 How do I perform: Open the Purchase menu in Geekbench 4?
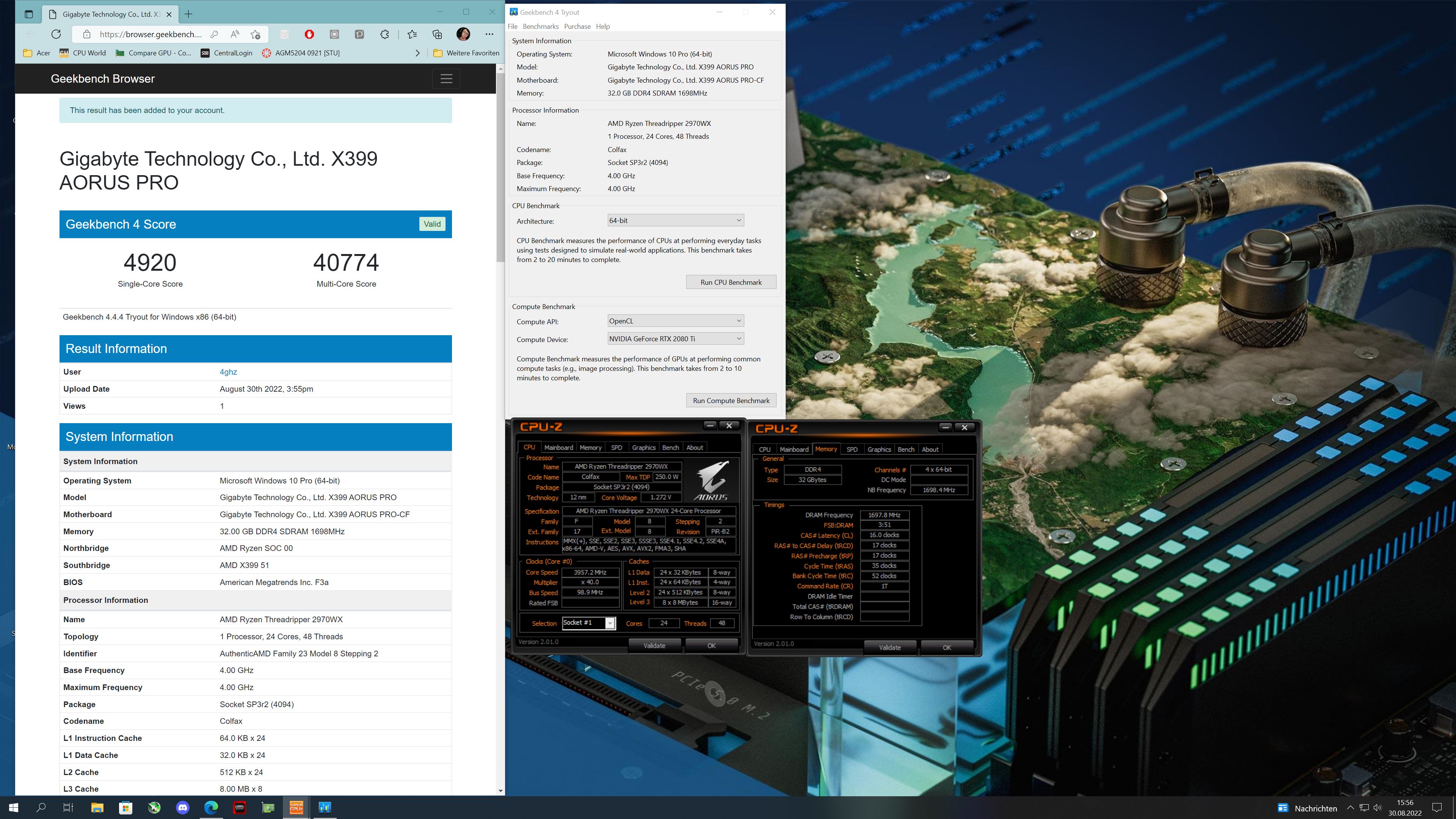577,27
